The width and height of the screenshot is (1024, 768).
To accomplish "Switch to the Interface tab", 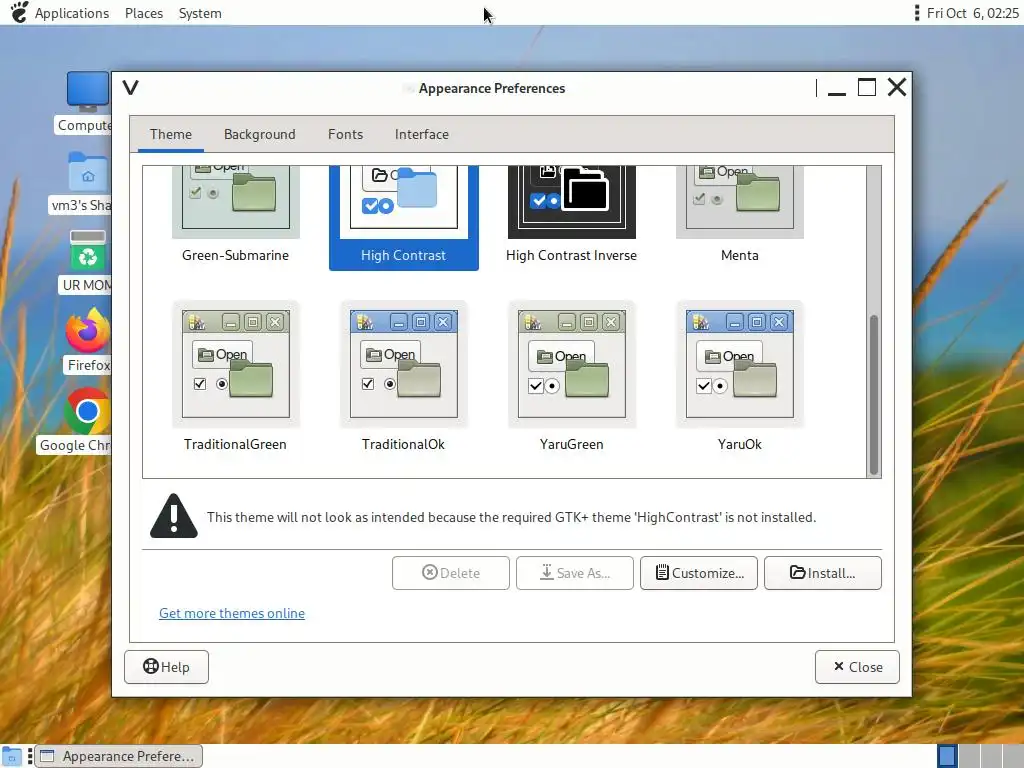I will click(421, 135).
